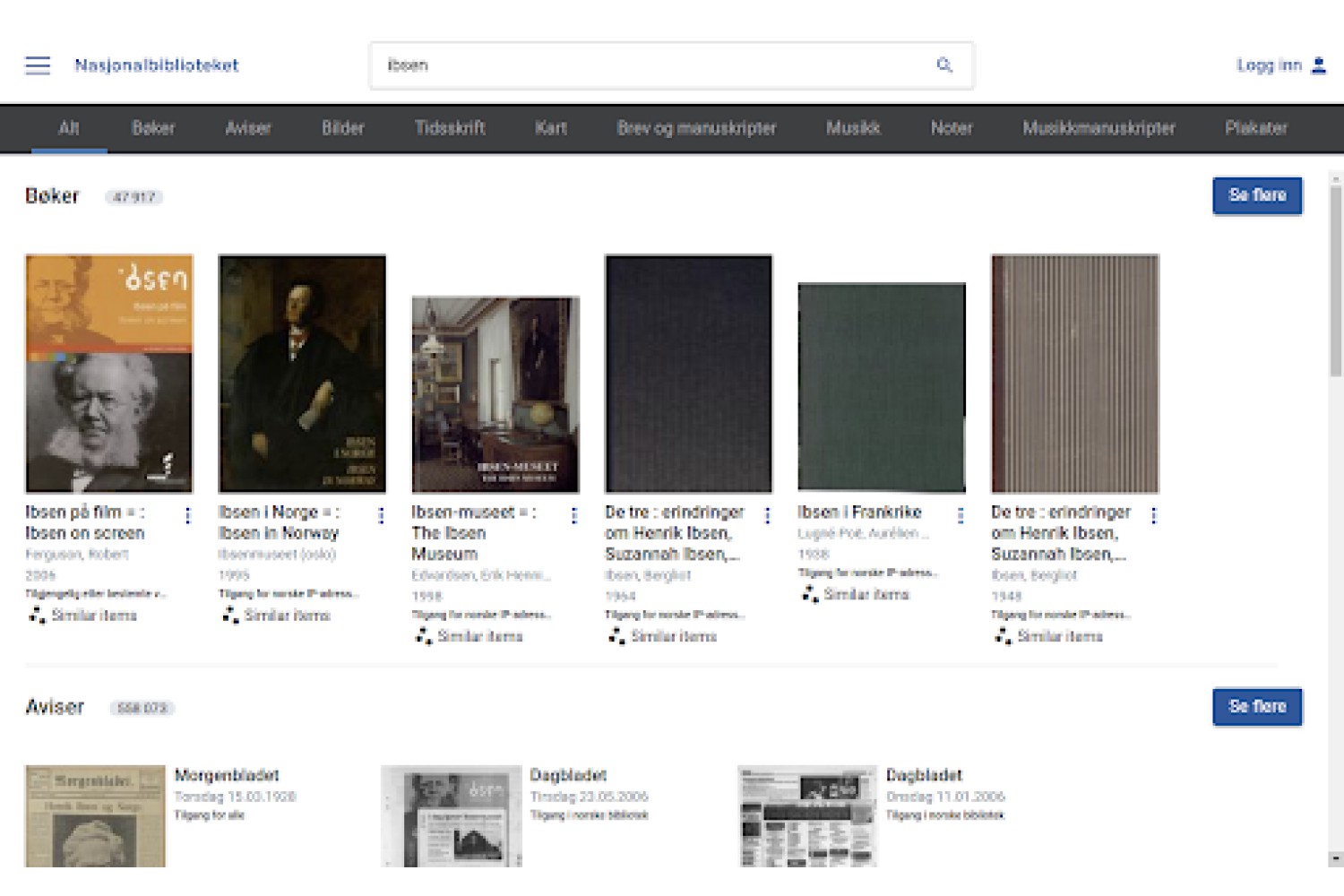Click Similar items icon under Ibsen i Frankrike
The height and width of the screenshot is (896, 1344).
coord(810,594)
